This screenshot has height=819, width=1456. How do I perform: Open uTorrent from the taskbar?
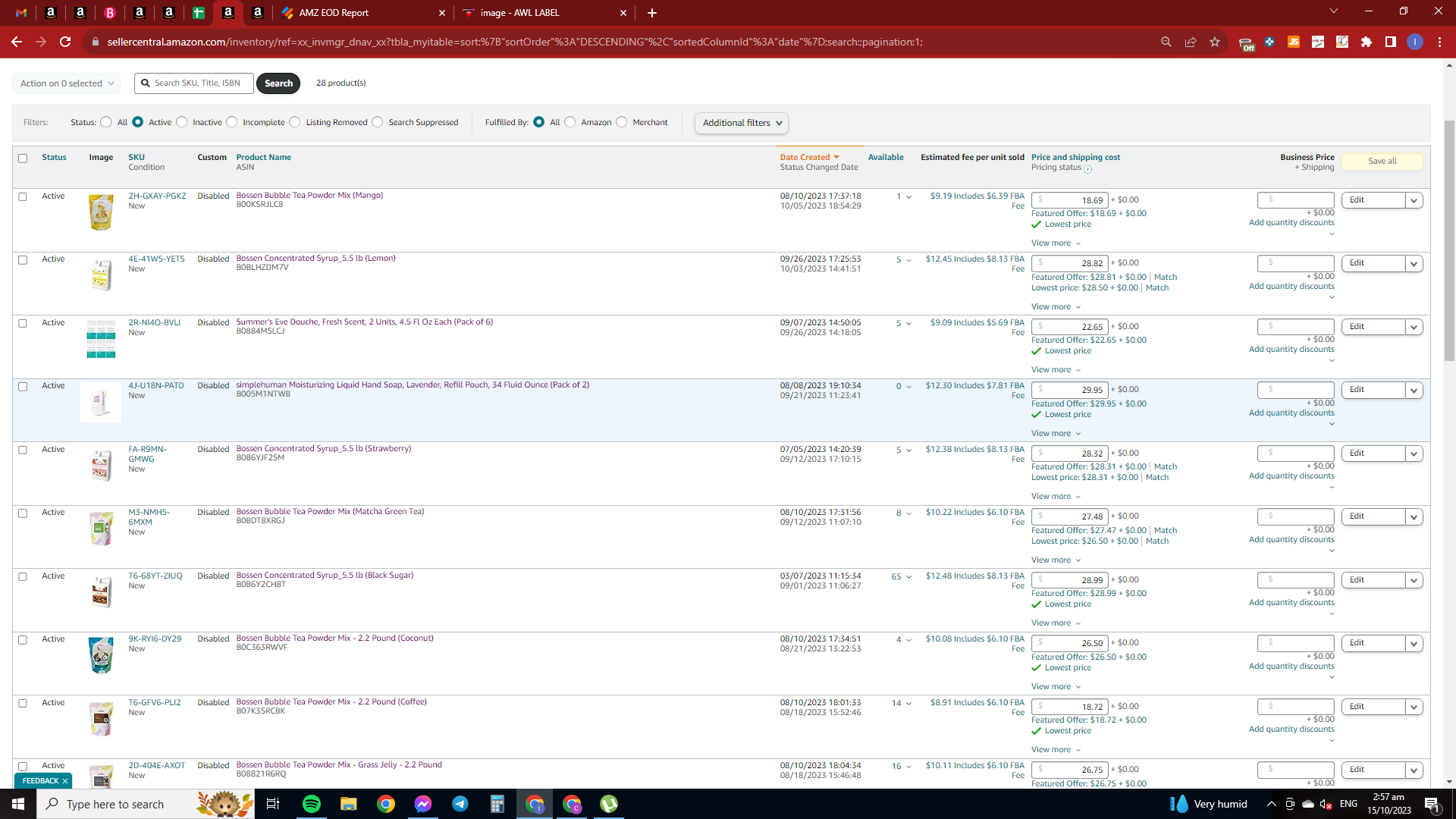pos(609,804)
